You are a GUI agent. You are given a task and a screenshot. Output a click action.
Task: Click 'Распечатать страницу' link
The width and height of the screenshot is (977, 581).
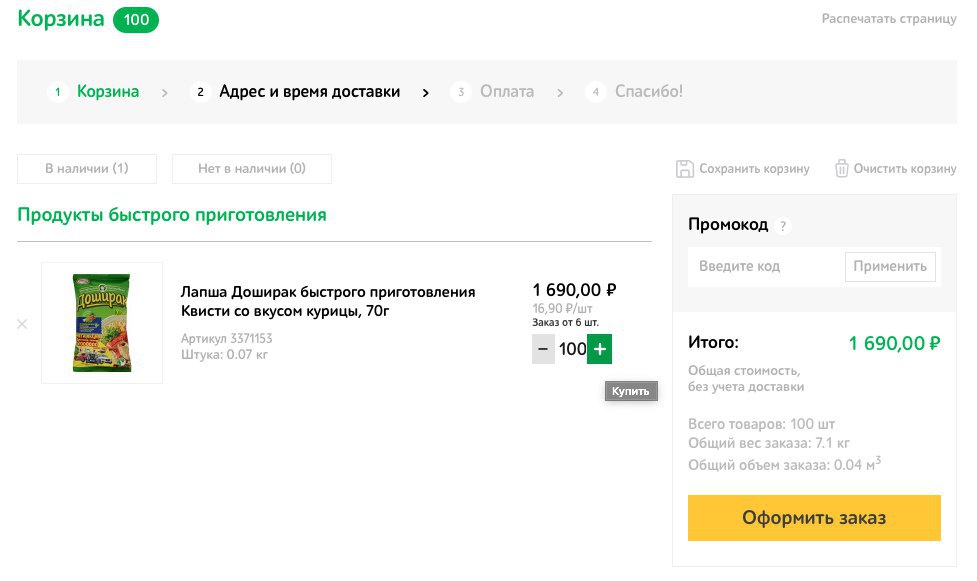[x=889, y=19]
